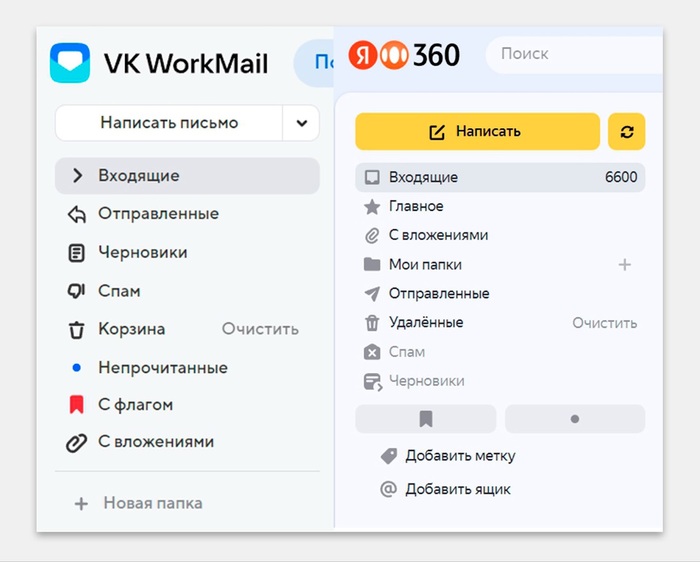Focus the Поиск search field

coord(574,54)
